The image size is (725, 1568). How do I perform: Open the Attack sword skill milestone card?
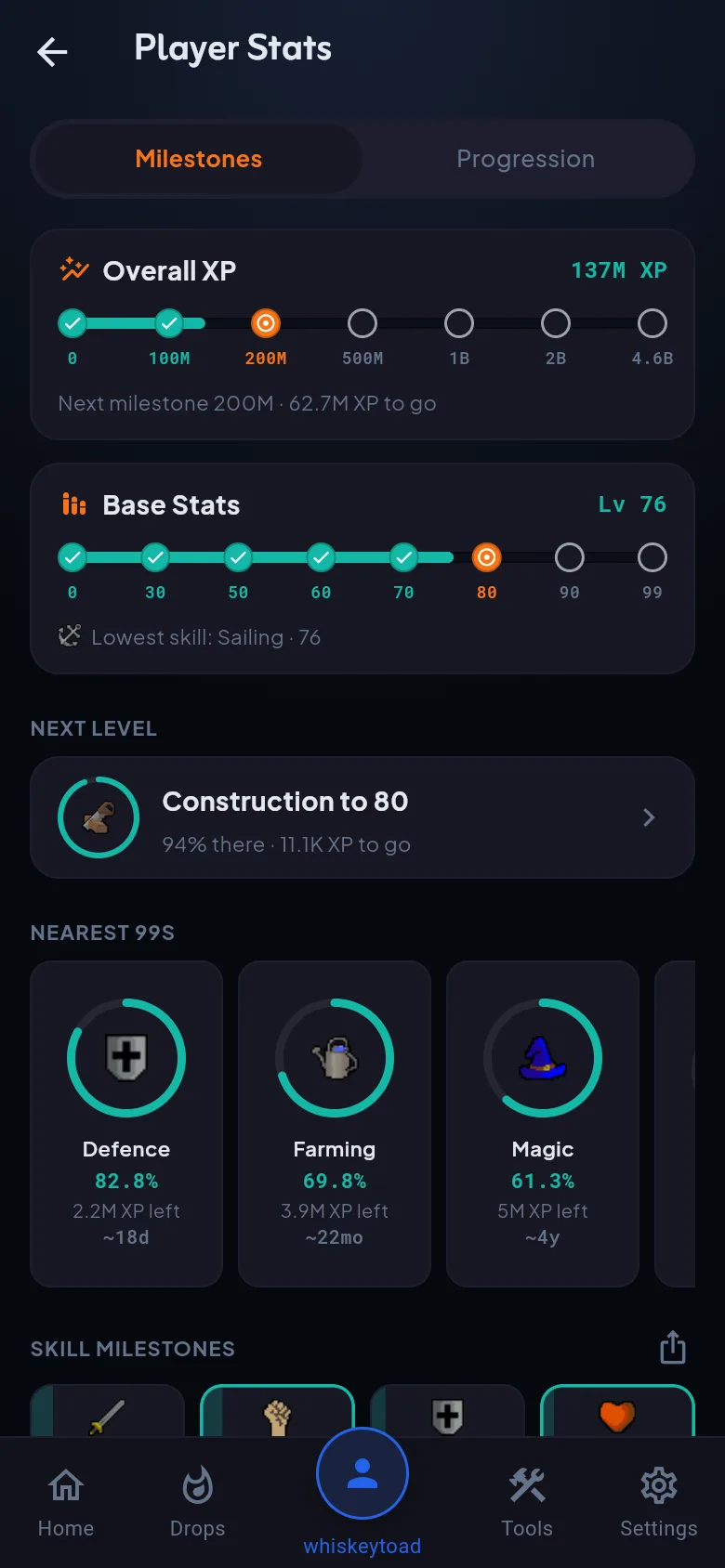(x=108, y=1411)
